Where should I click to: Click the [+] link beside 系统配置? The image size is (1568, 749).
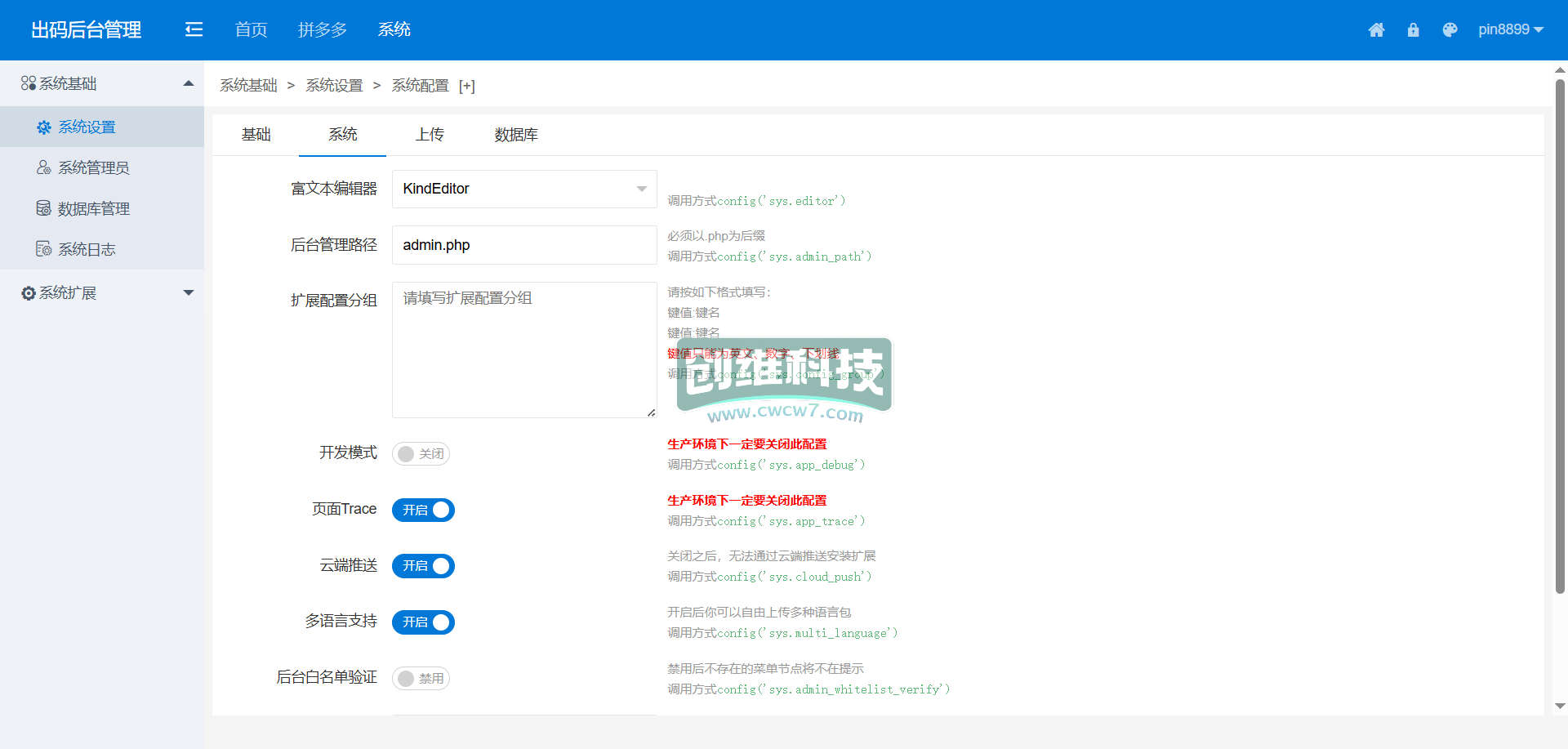pyautogui.click(x=467, y=86)
